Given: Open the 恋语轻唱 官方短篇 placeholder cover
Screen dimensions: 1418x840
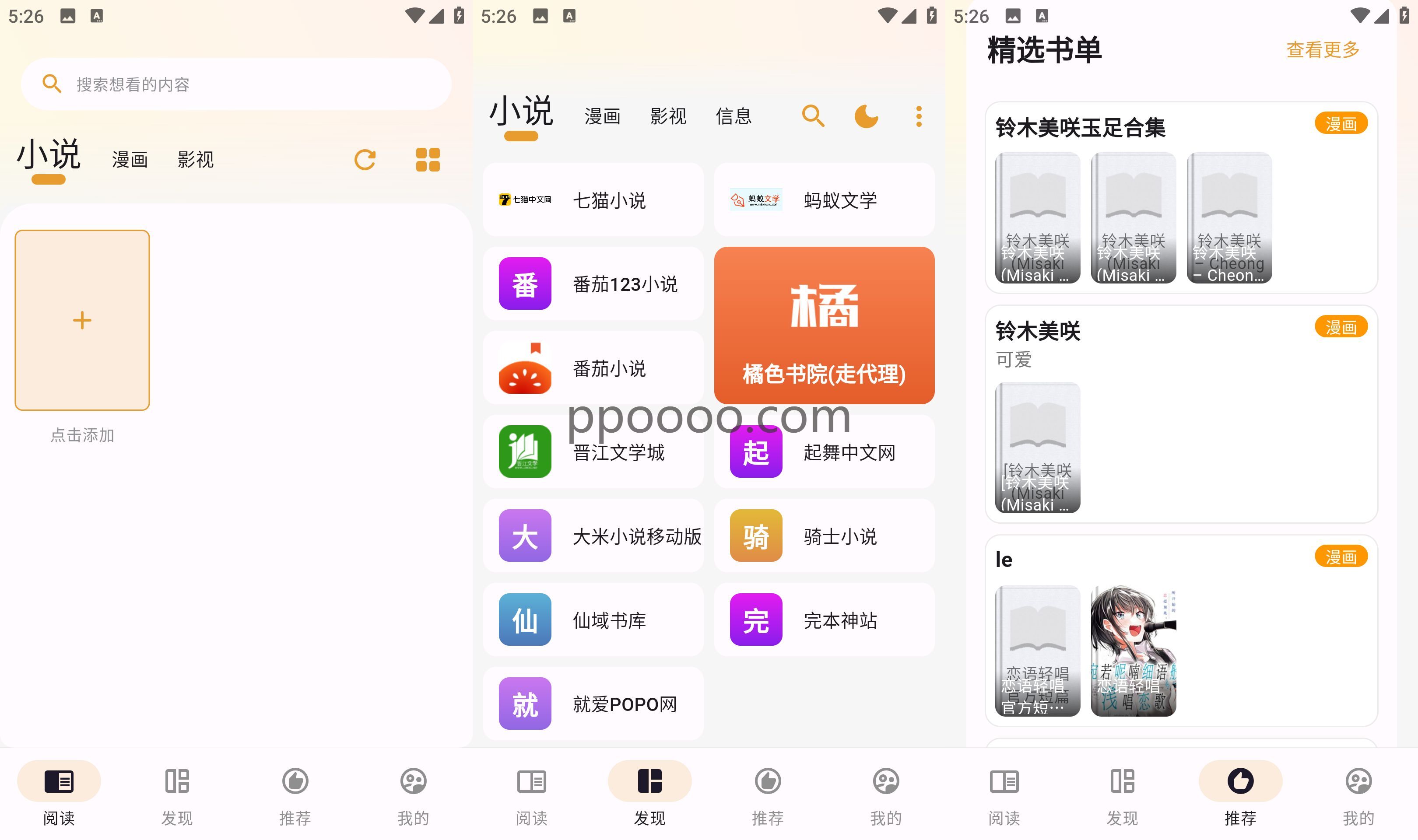Looking at the screenshot, I should (x=1038, y=651).
